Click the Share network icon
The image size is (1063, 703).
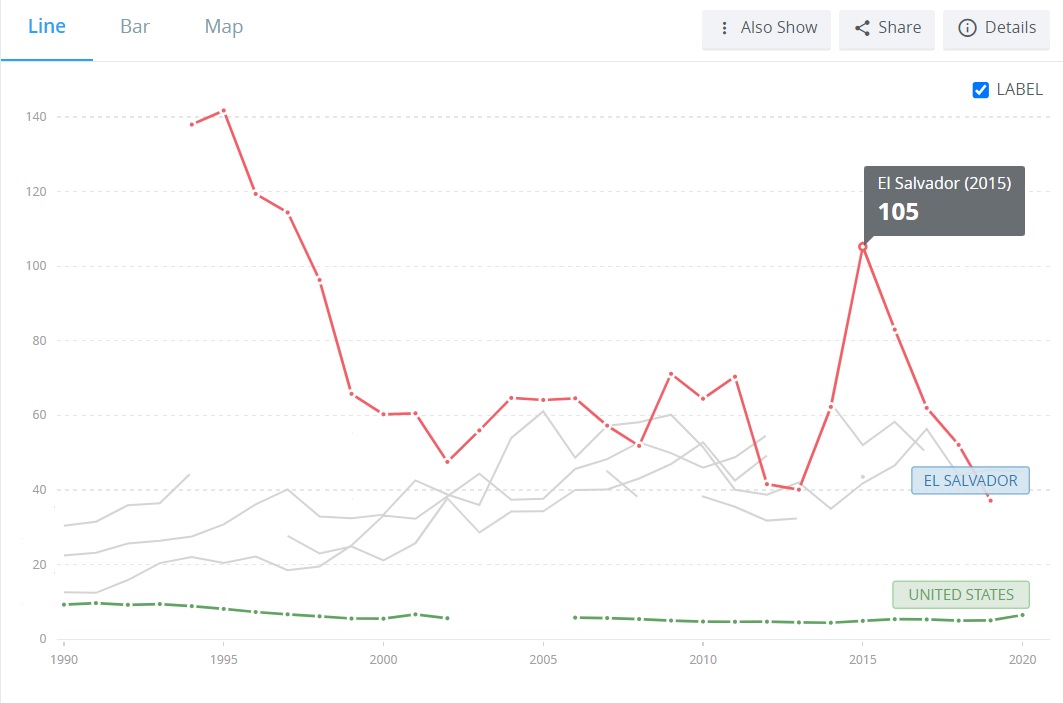coord(862,28)
